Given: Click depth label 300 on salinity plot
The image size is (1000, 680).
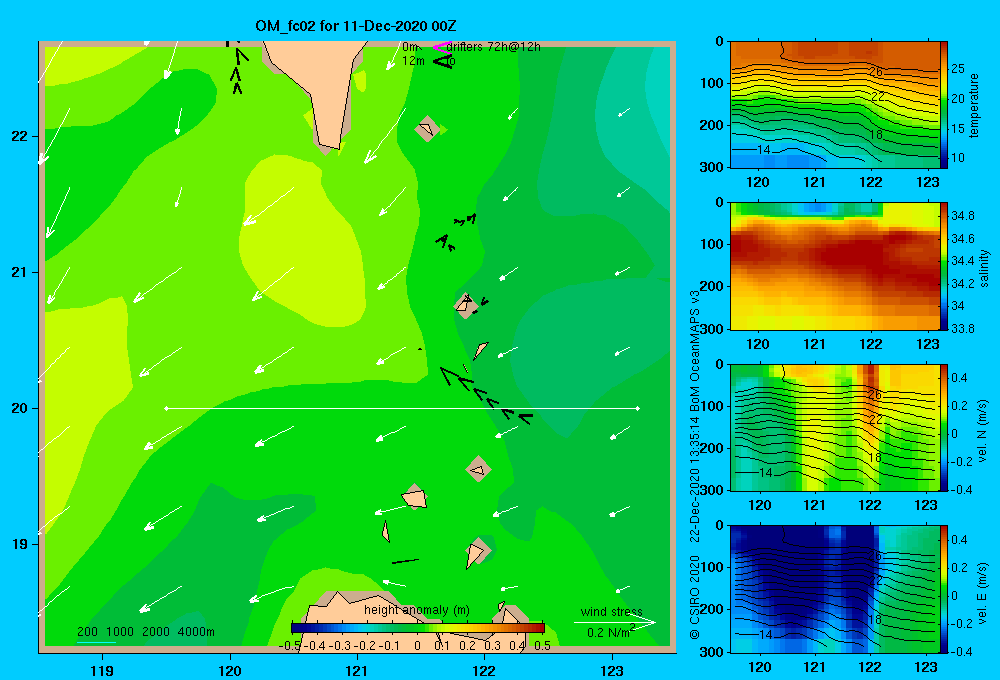Looking at the screenshot, I should (x=711, y=329).
